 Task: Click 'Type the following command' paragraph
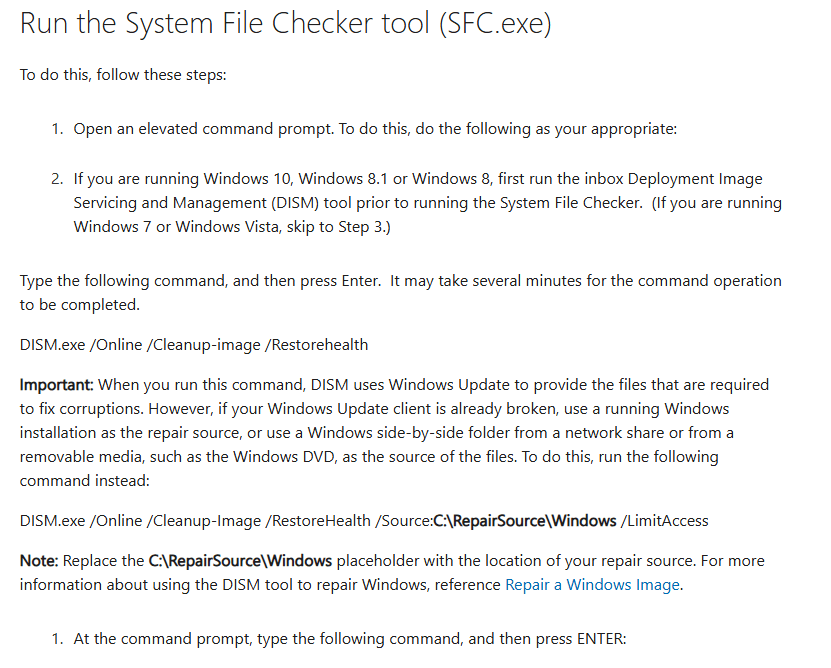click(401, 293)
